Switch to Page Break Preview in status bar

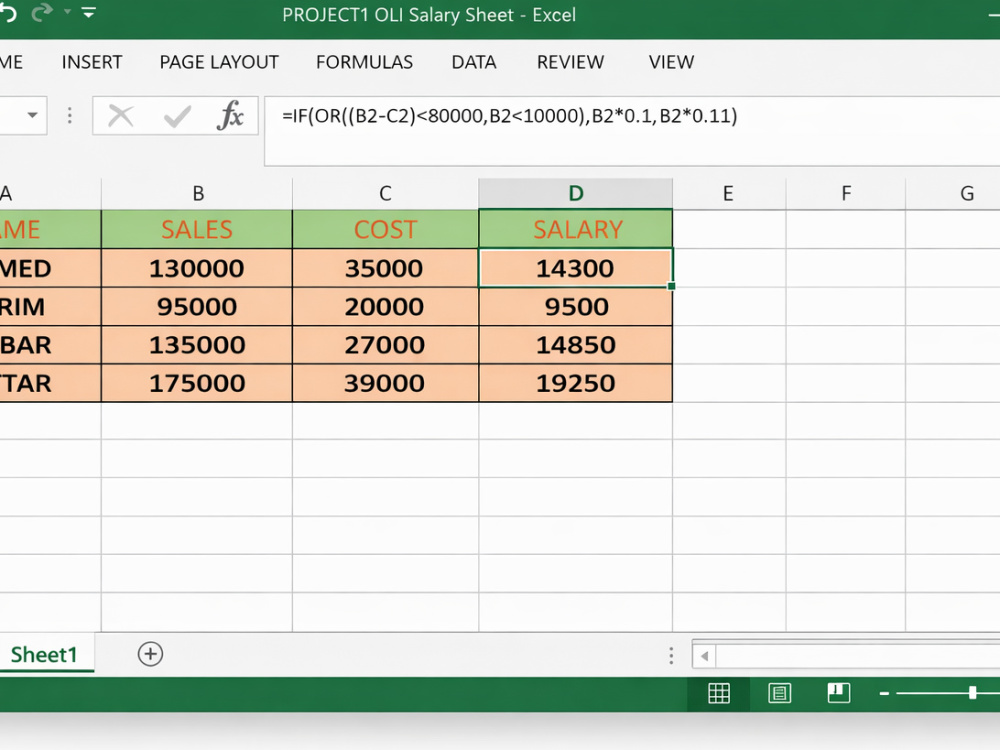tap(838, 693)
